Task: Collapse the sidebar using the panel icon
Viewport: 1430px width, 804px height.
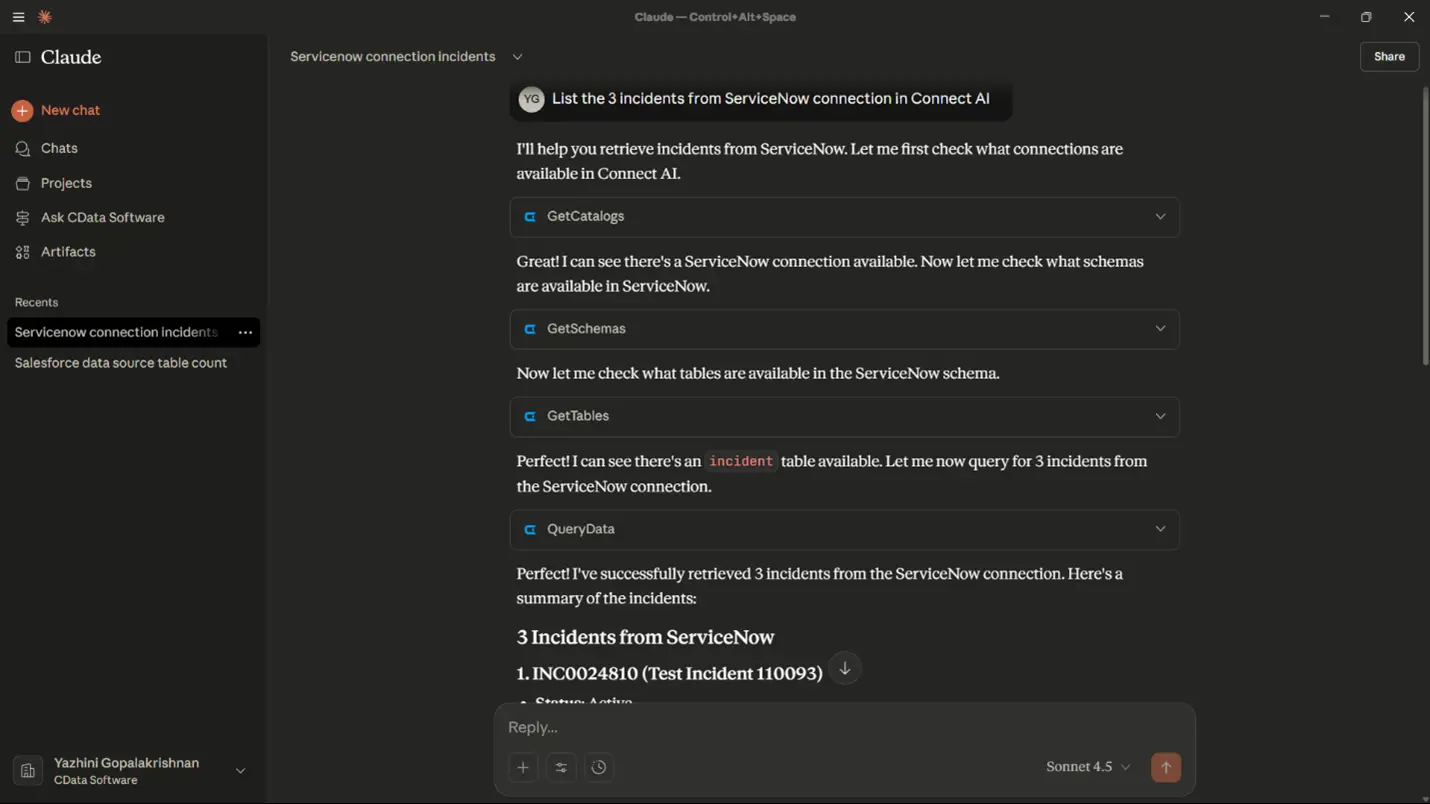Action: pos(22,57)
